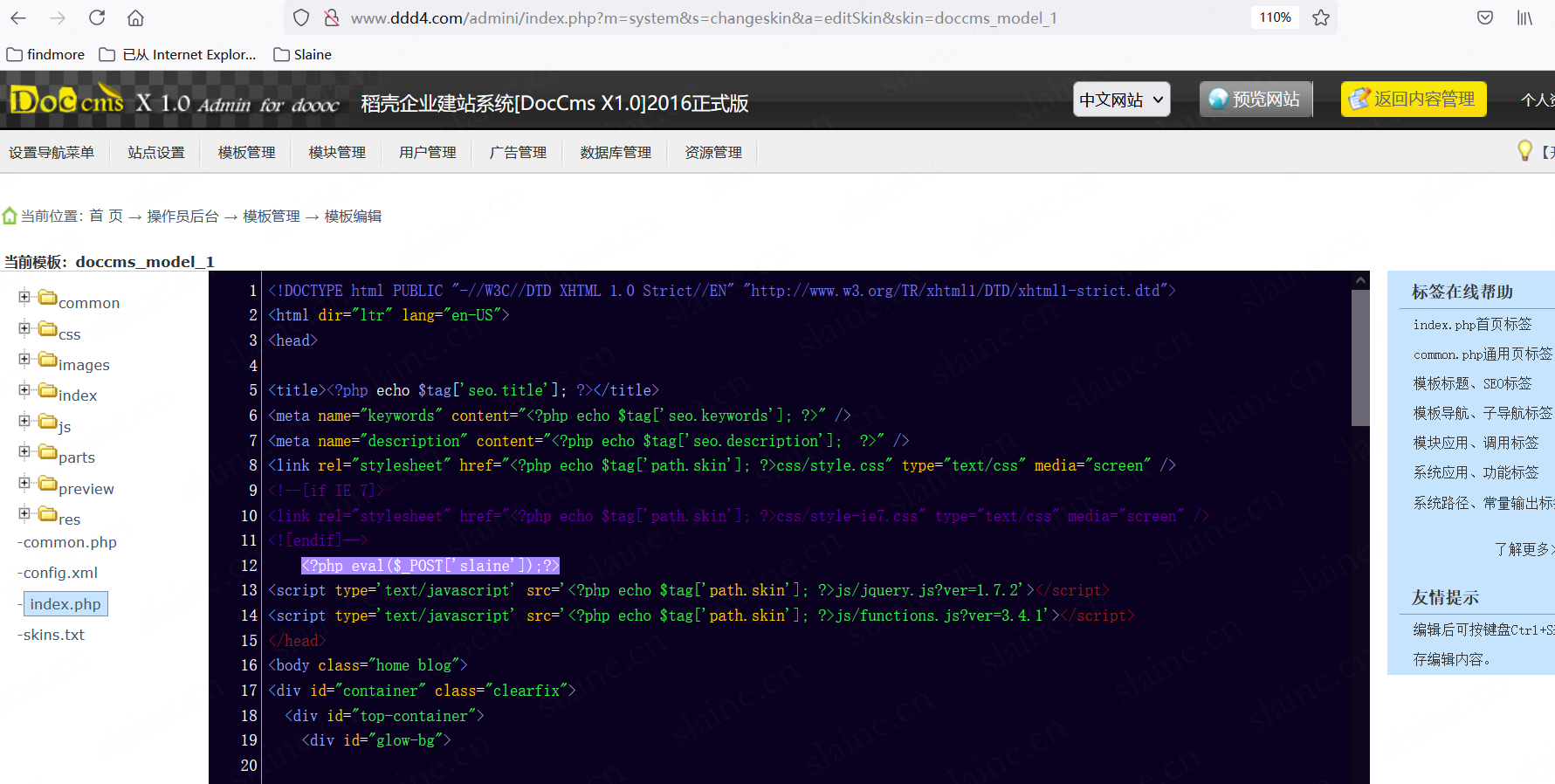This screenshot has width=1555, height=784.
Task: Click the res folder icon
Action: click(x=47, y=514)
